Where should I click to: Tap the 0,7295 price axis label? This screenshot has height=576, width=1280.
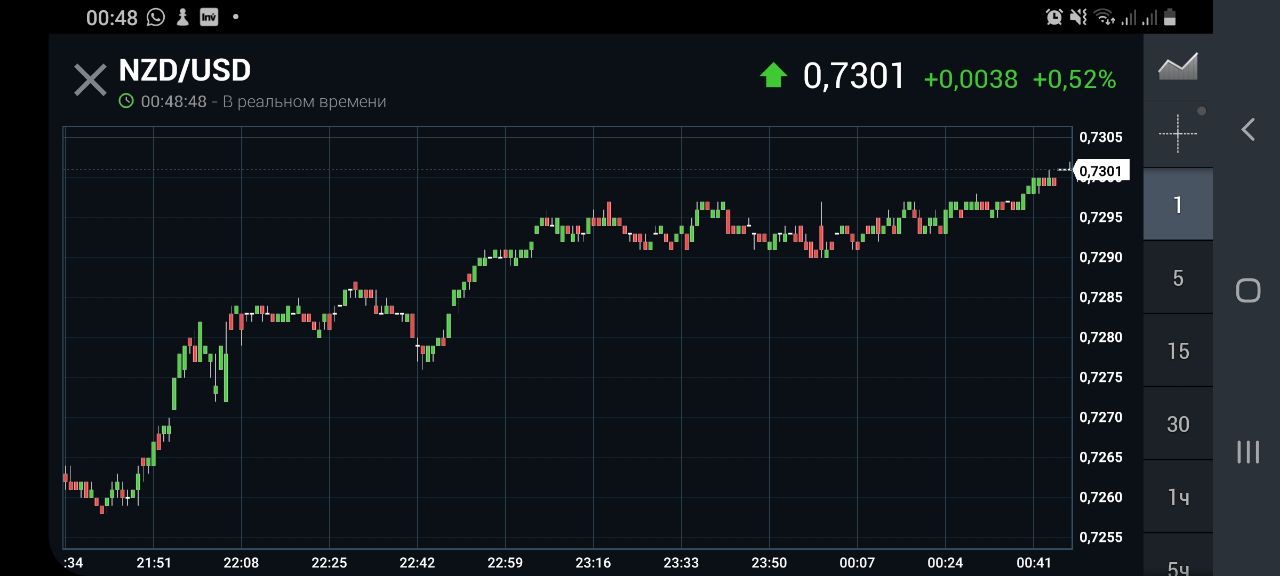click(x=1101, y=217)
